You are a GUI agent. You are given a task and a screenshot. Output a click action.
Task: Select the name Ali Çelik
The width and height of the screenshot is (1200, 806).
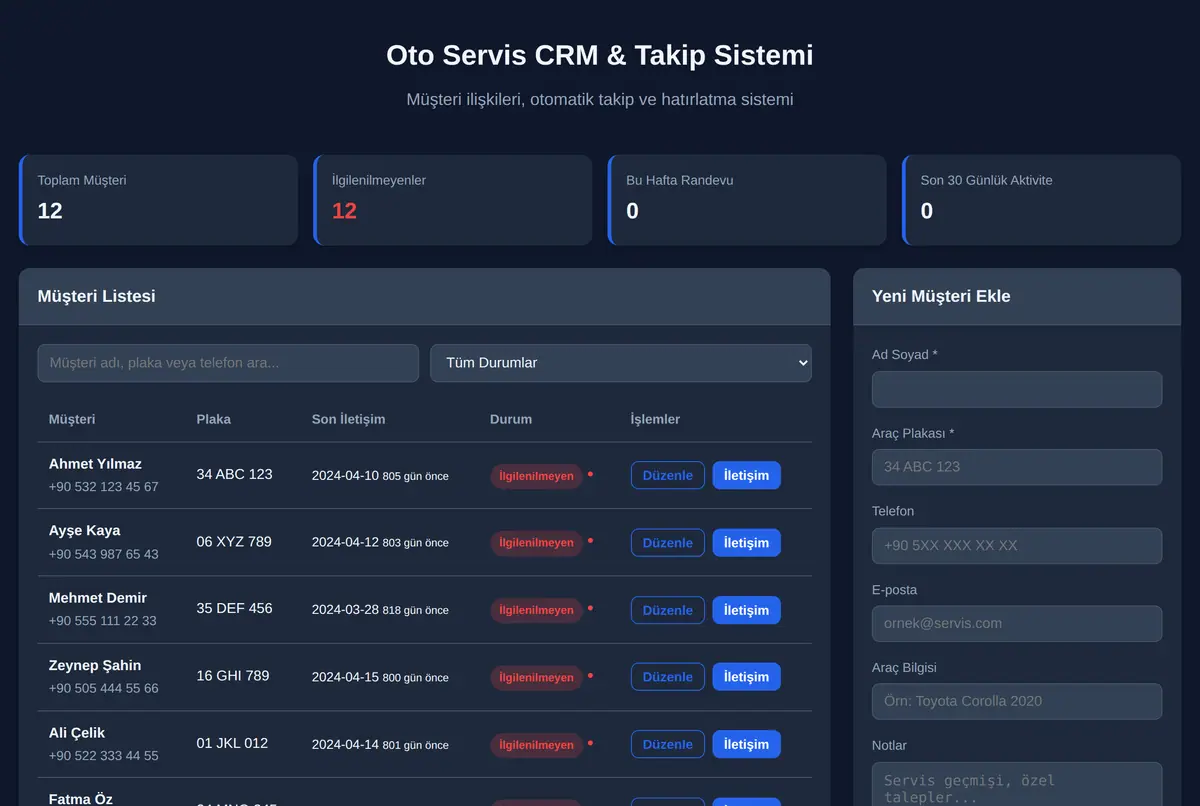[77, 733]
